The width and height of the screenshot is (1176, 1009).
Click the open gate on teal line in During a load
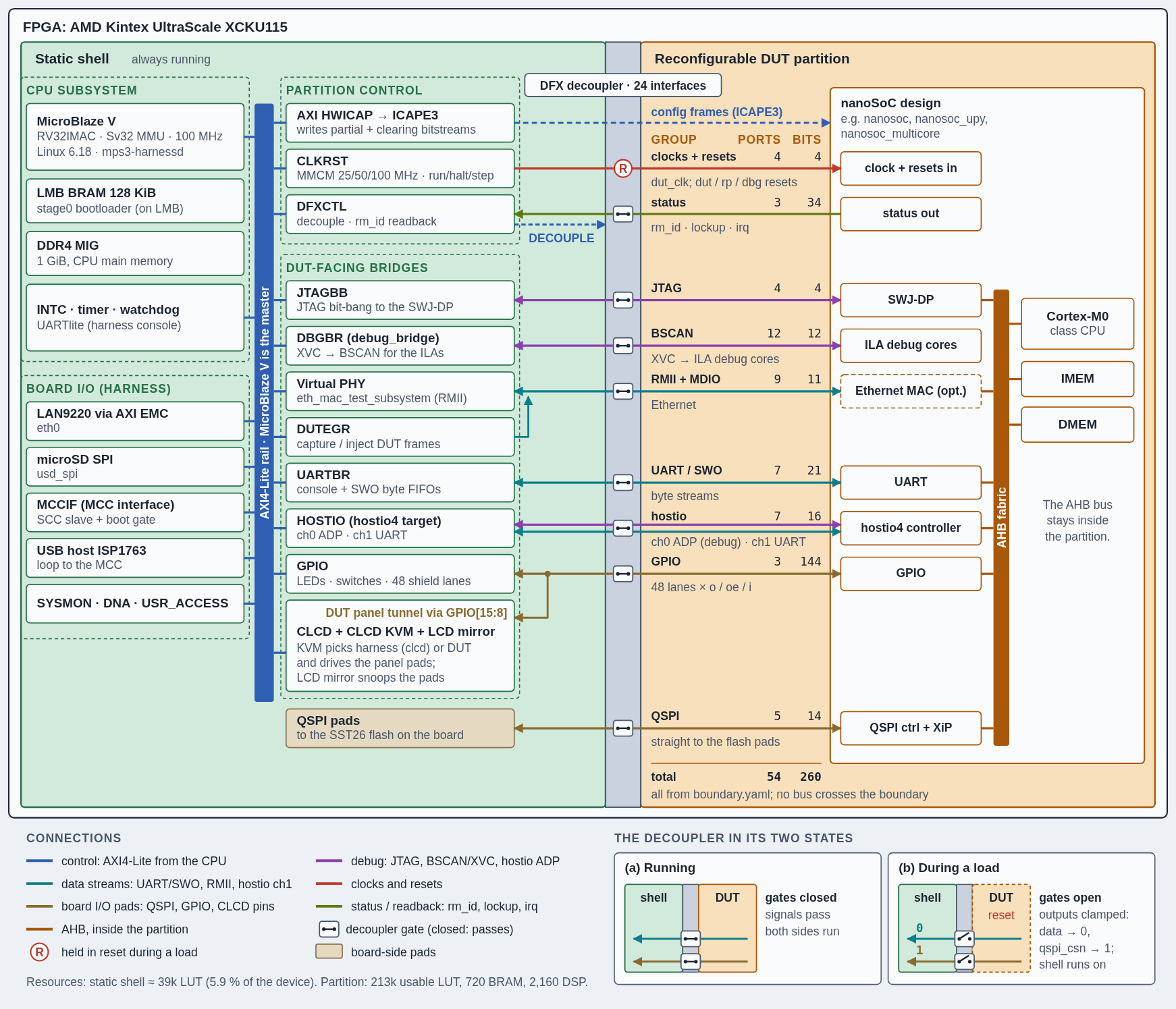[x=965, y=939]
